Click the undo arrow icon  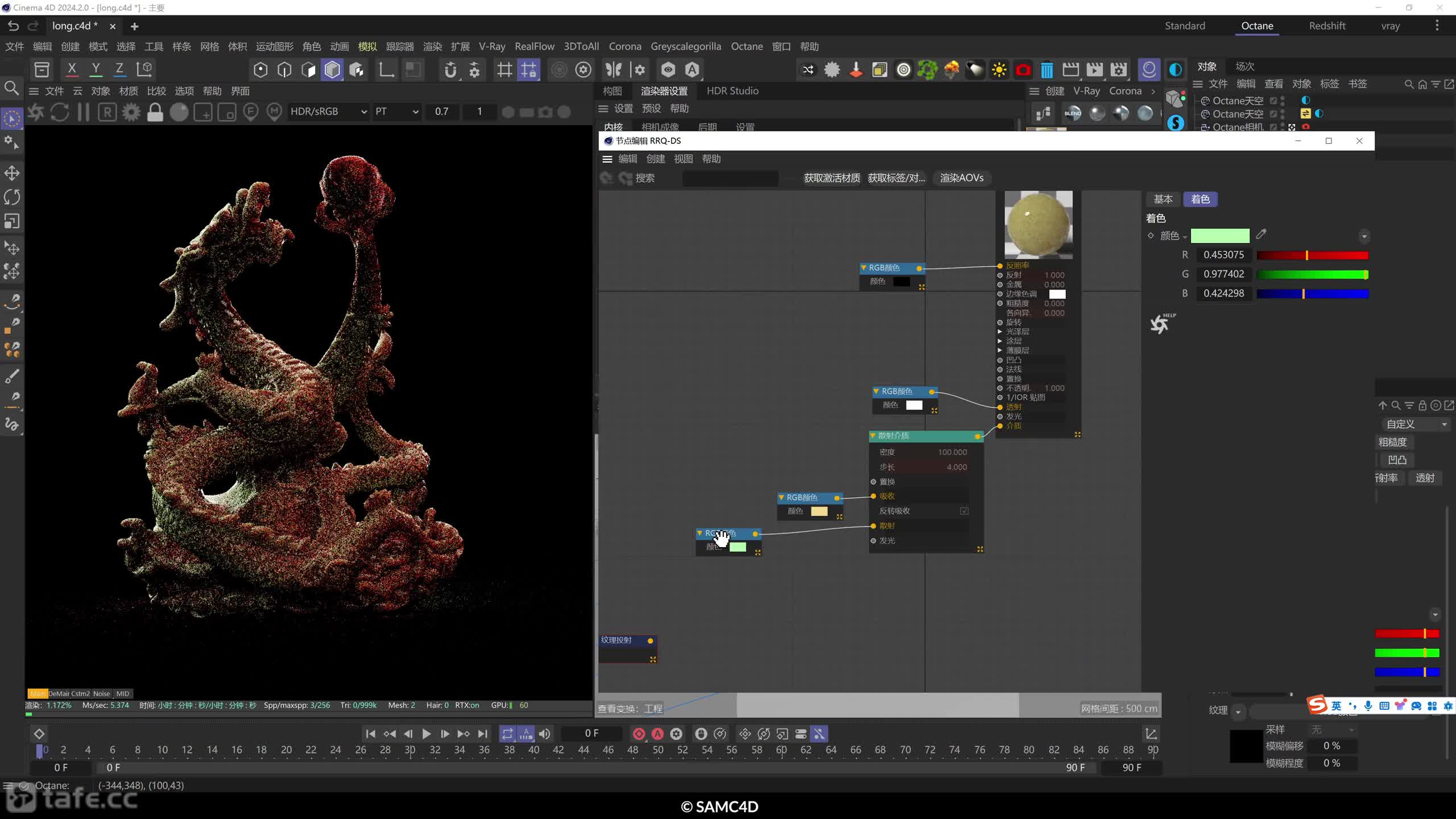tap(13, 26)
